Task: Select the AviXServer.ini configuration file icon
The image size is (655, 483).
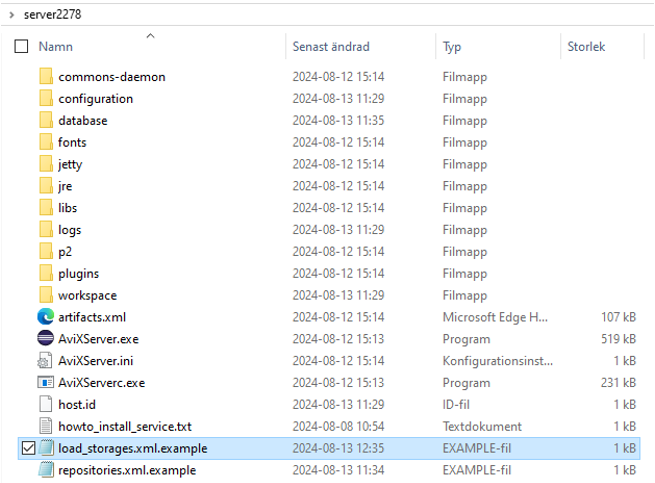Action: (x=45, y=361)
